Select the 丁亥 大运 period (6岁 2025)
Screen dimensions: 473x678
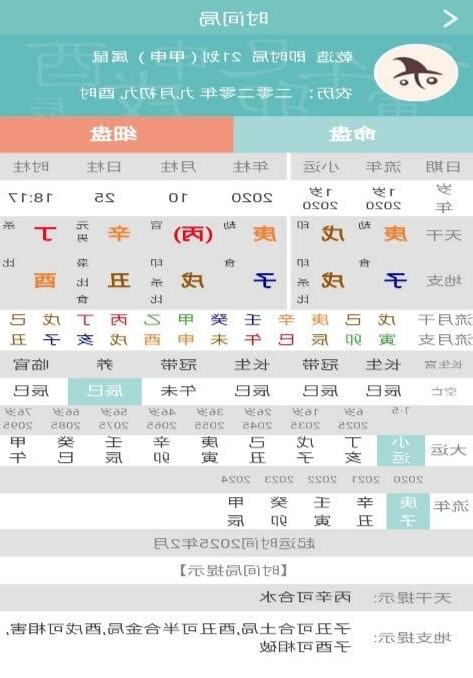[353, 450]
